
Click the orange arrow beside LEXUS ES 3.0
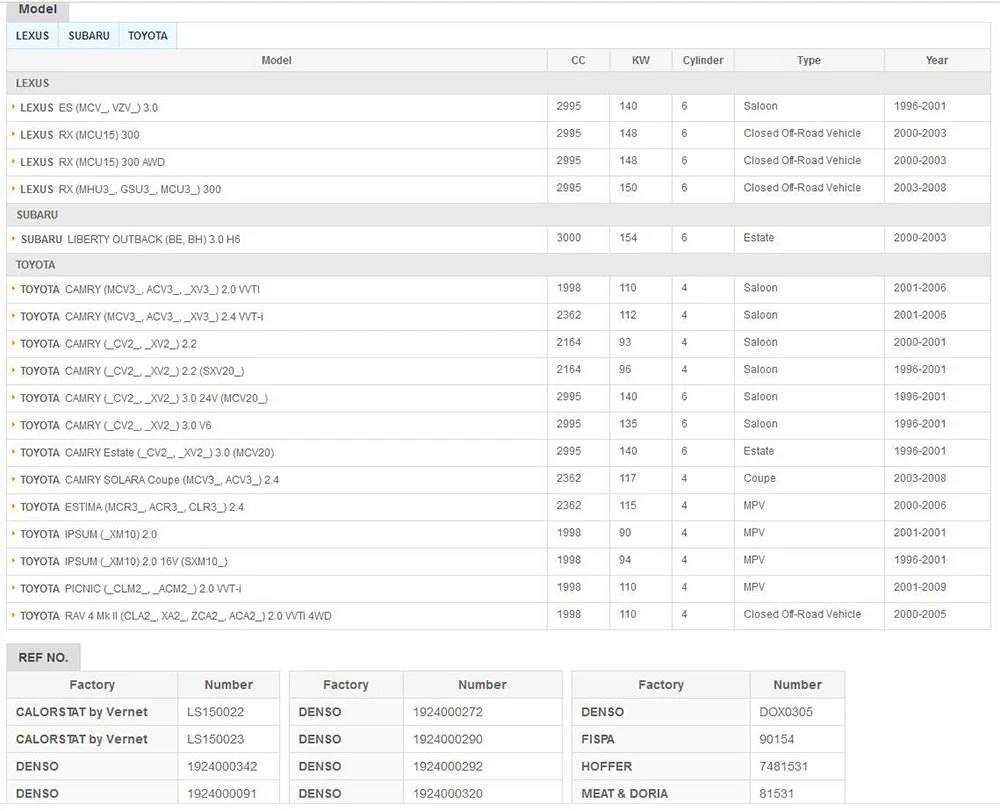click(13, 107)
